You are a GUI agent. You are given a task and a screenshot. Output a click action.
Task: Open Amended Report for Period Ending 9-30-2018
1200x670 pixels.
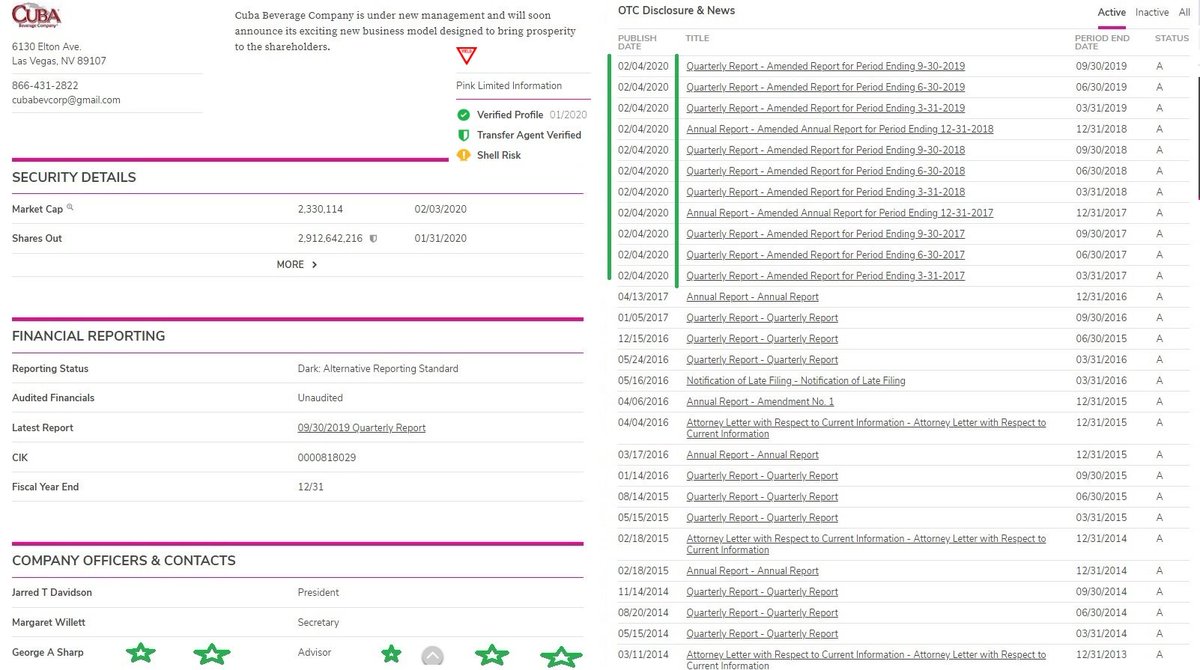(x=825, y=150)
